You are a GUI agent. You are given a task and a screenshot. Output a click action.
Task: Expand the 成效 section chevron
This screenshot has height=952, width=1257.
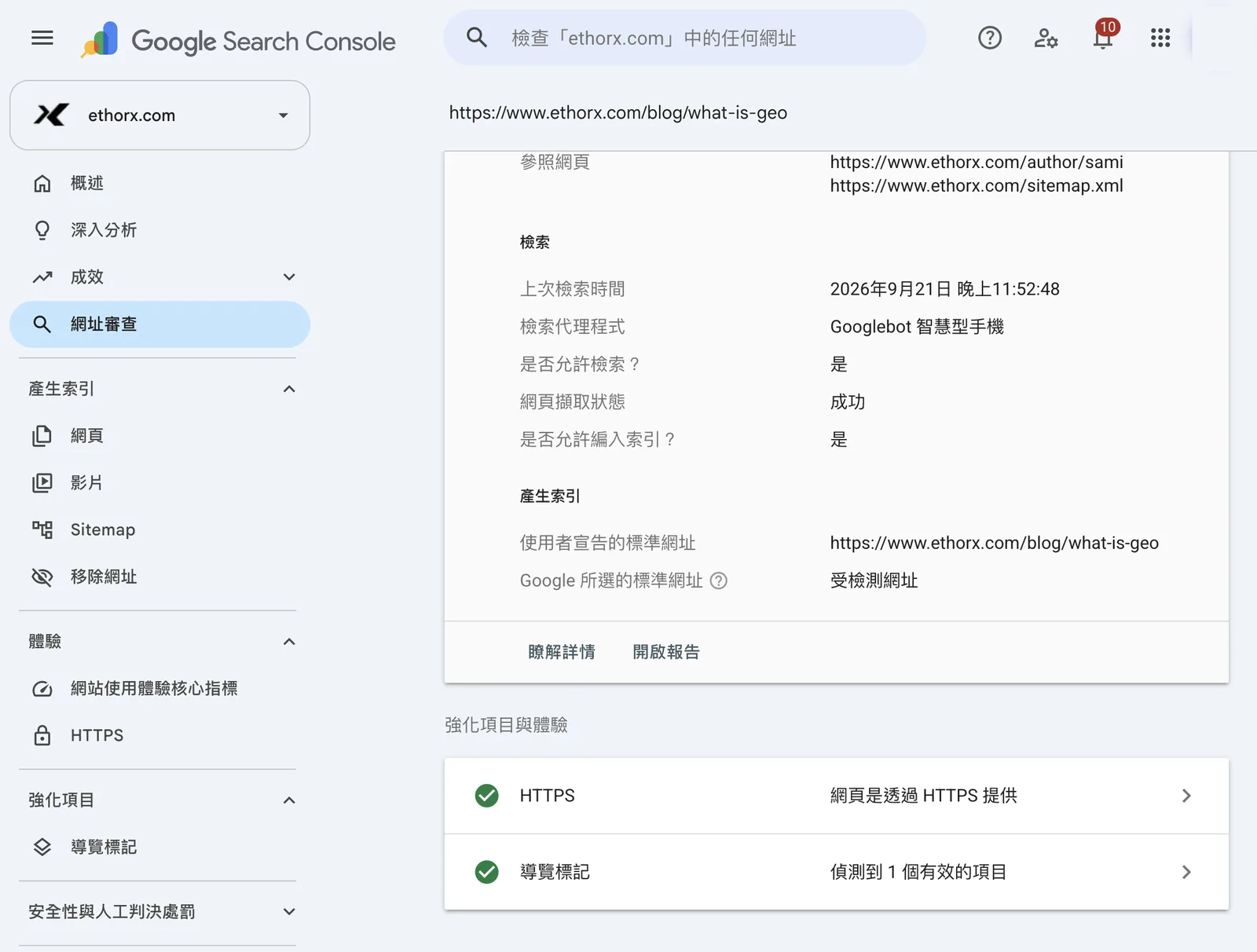289,277
